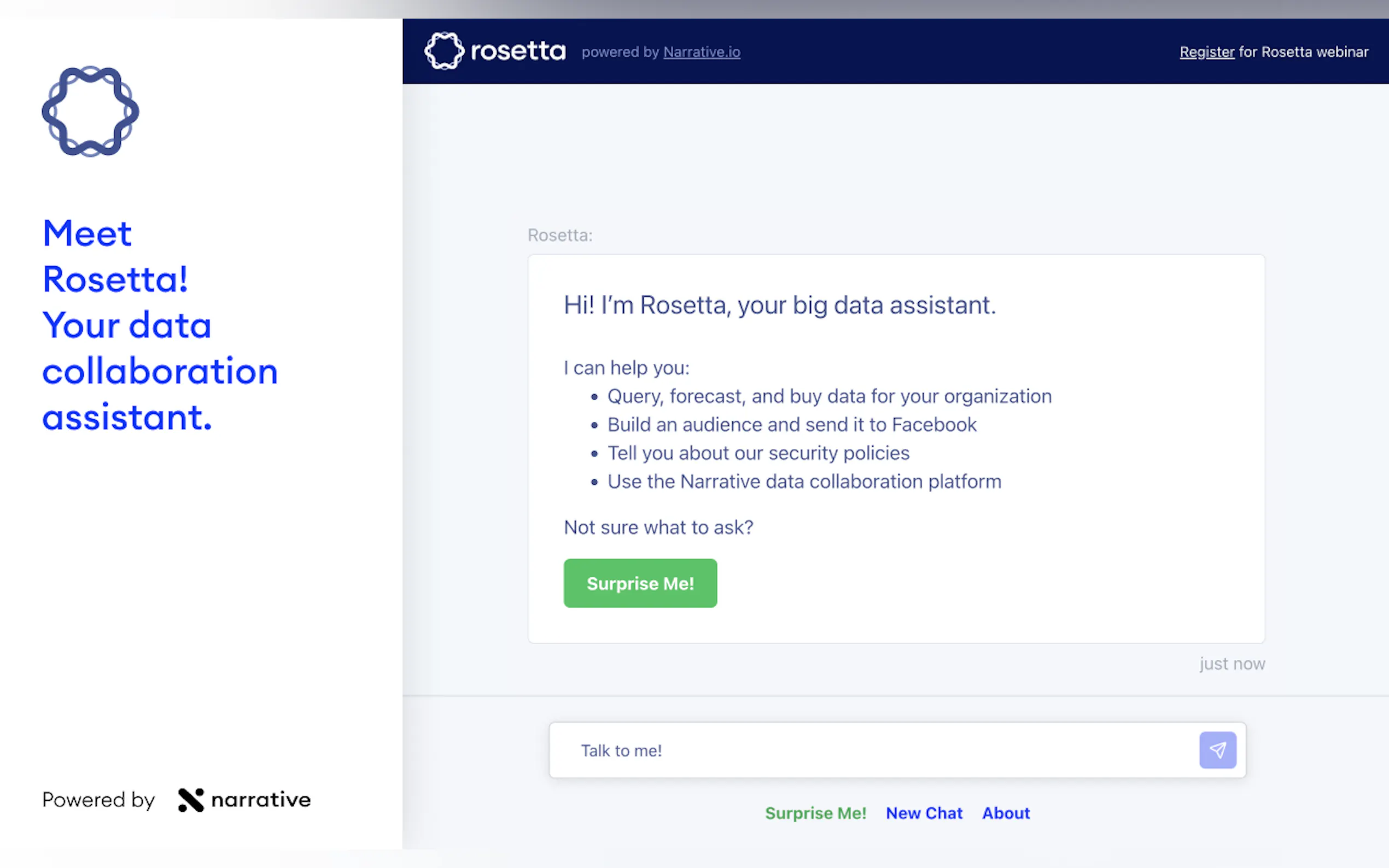Click the rosetta wordmark in the header

[518, 51]
